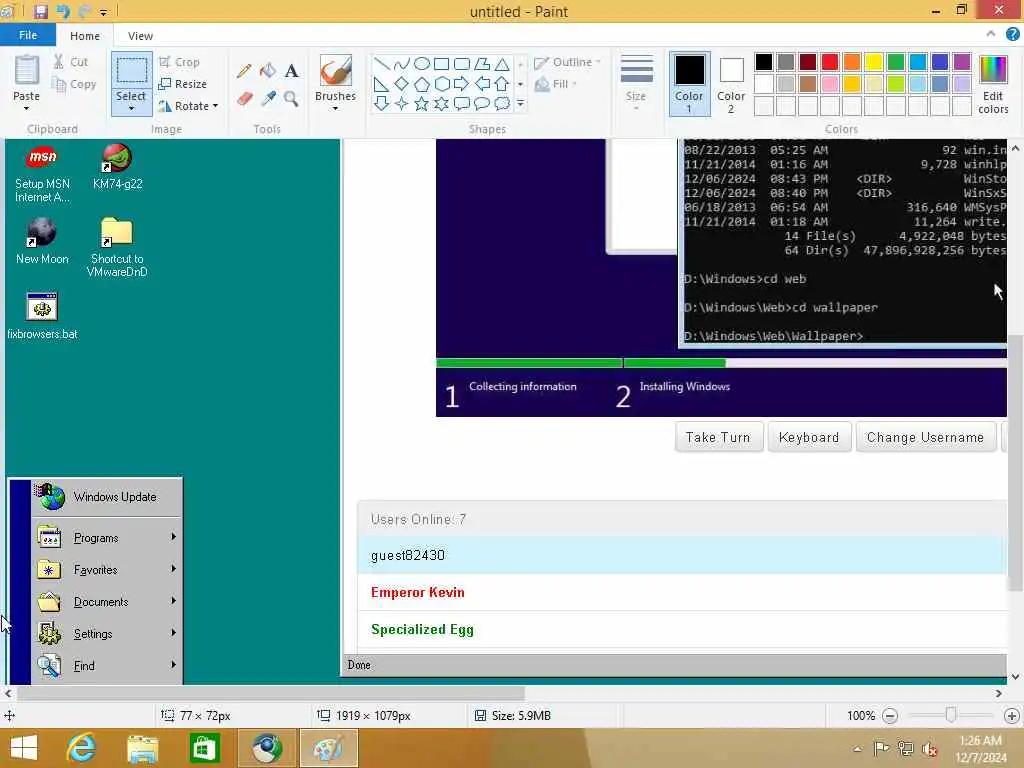Viewport: 1024px width, 768px height.
Task: Switch to the Home tab
Action: coord(85,36)
